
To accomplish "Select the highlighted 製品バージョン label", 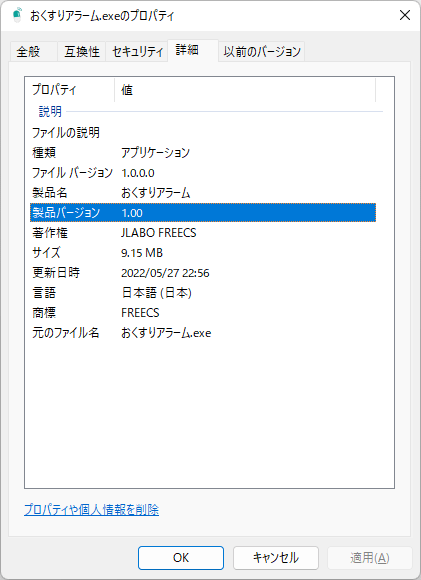I will tap(66, 213).
